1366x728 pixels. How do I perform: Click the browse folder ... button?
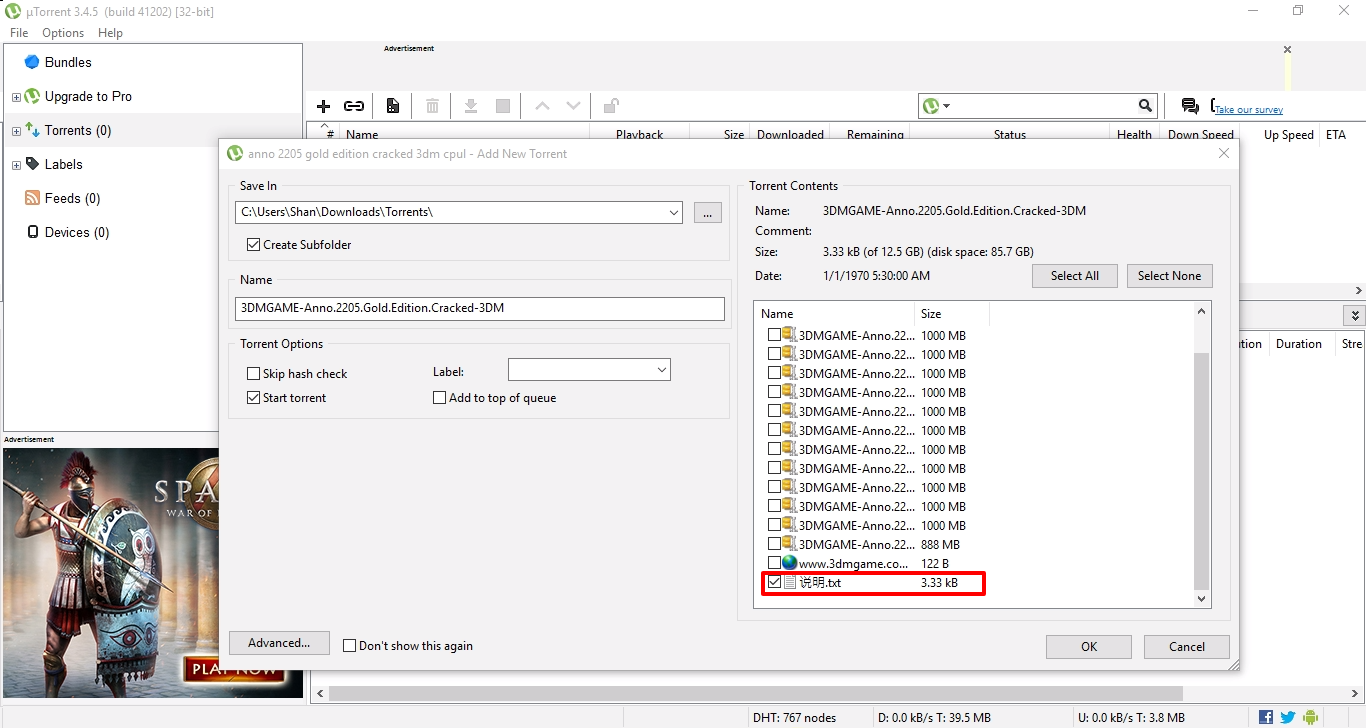coord(707,212)
